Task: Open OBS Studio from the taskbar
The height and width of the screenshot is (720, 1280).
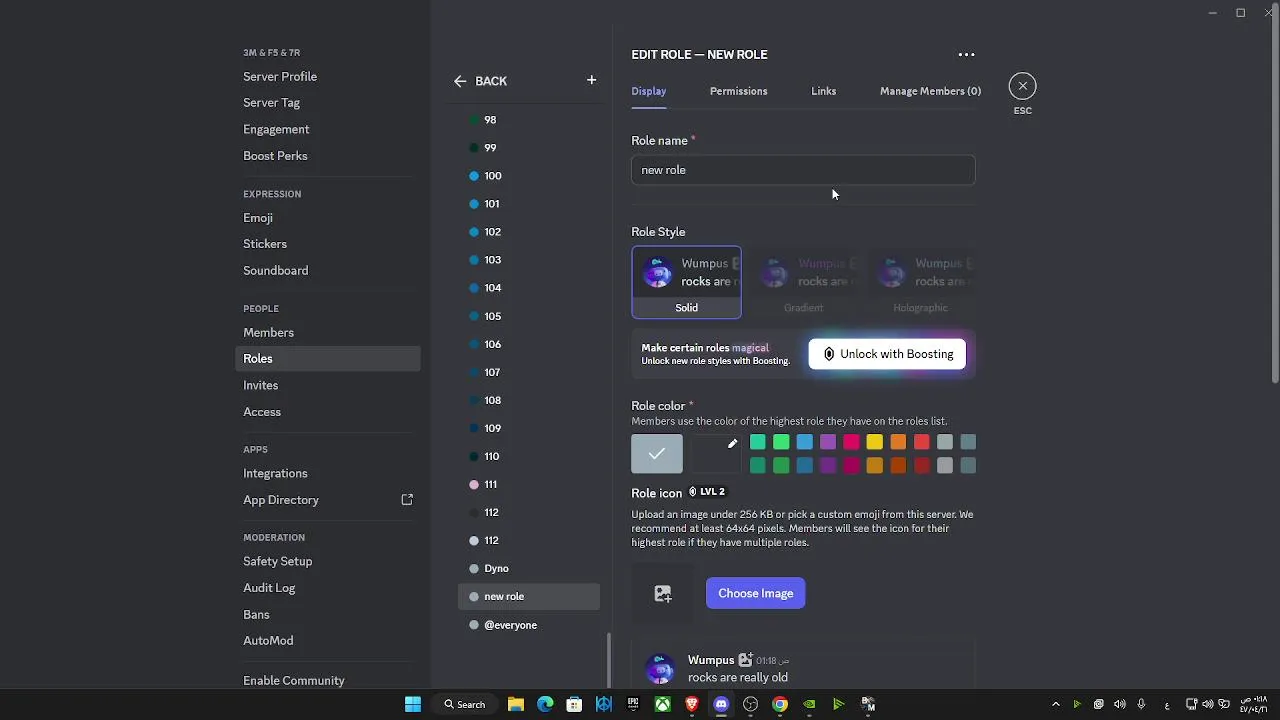Action: pyautogui.click(x=751, y=704)
